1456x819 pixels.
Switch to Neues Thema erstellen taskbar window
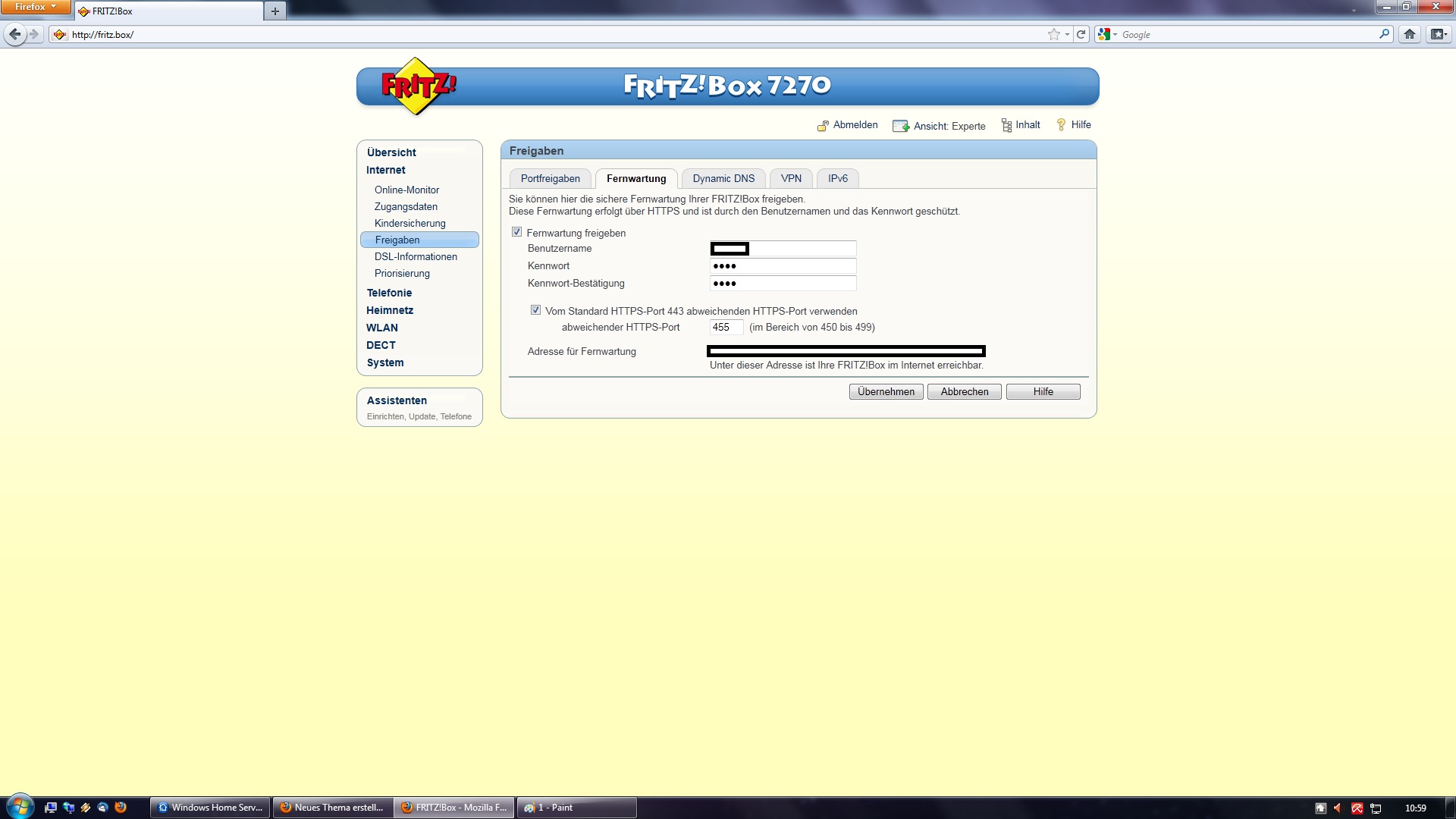(333, 808)
